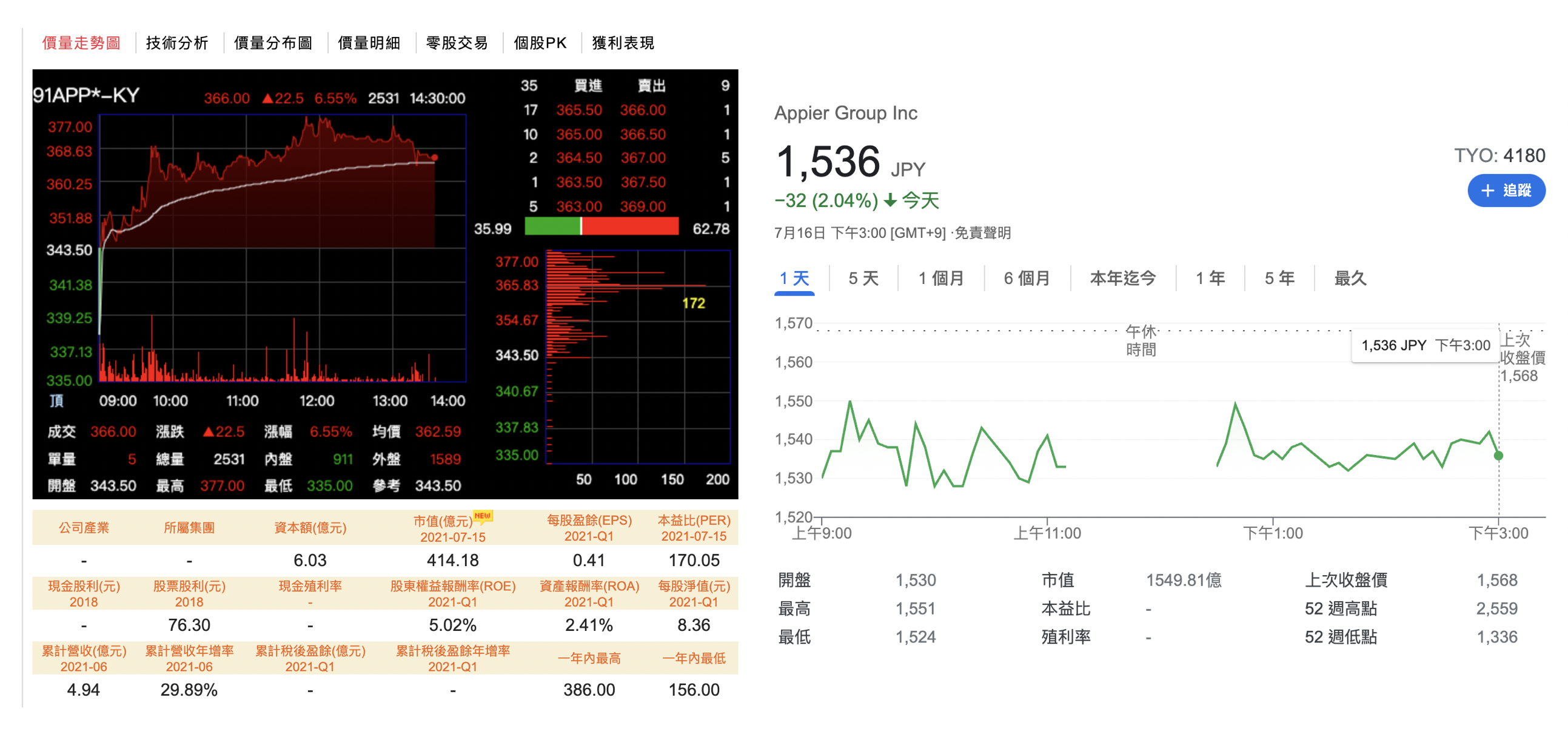Click the 資產報酬率(ROA) header
The width and height of the screenshot is (1568, 745).
coord(589,594)
